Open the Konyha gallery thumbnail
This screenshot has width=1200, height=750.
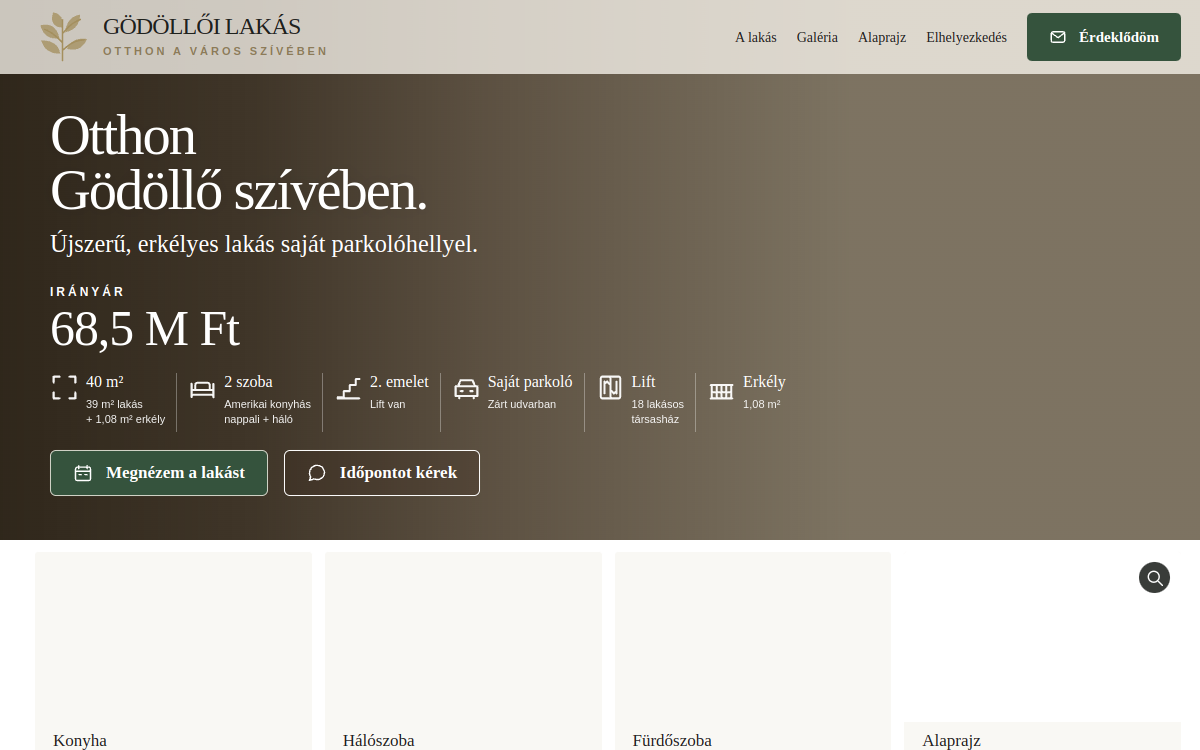tap(173, 651)
